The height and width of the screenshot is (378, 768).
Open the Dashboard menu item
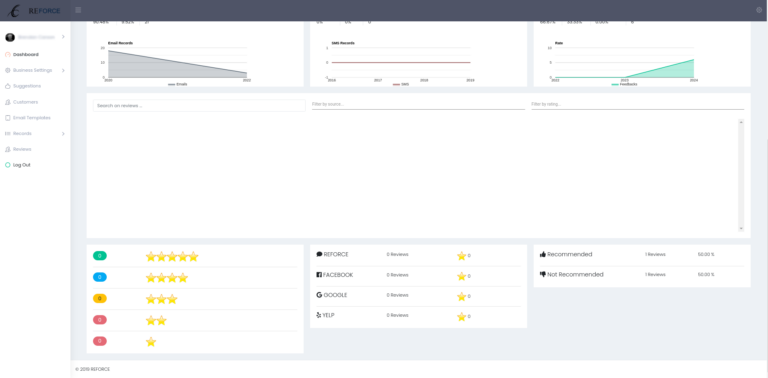pos(25,55)
